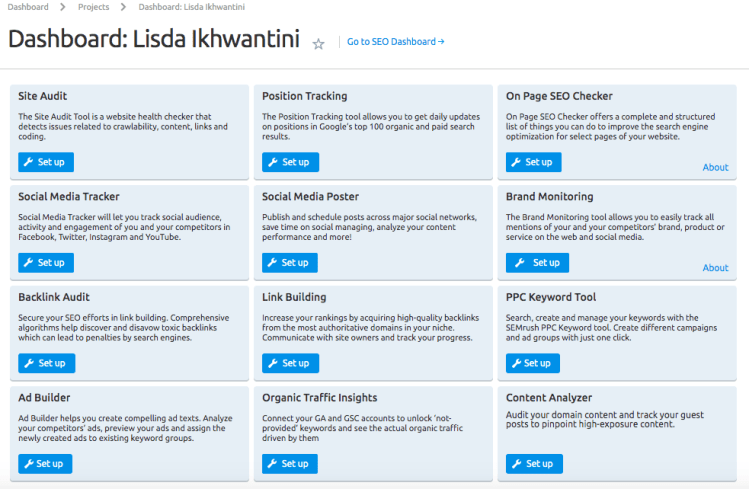Set up the PPC Keyword Tool
This screenshot has width=749, height=489.
[x=533, y=363]
